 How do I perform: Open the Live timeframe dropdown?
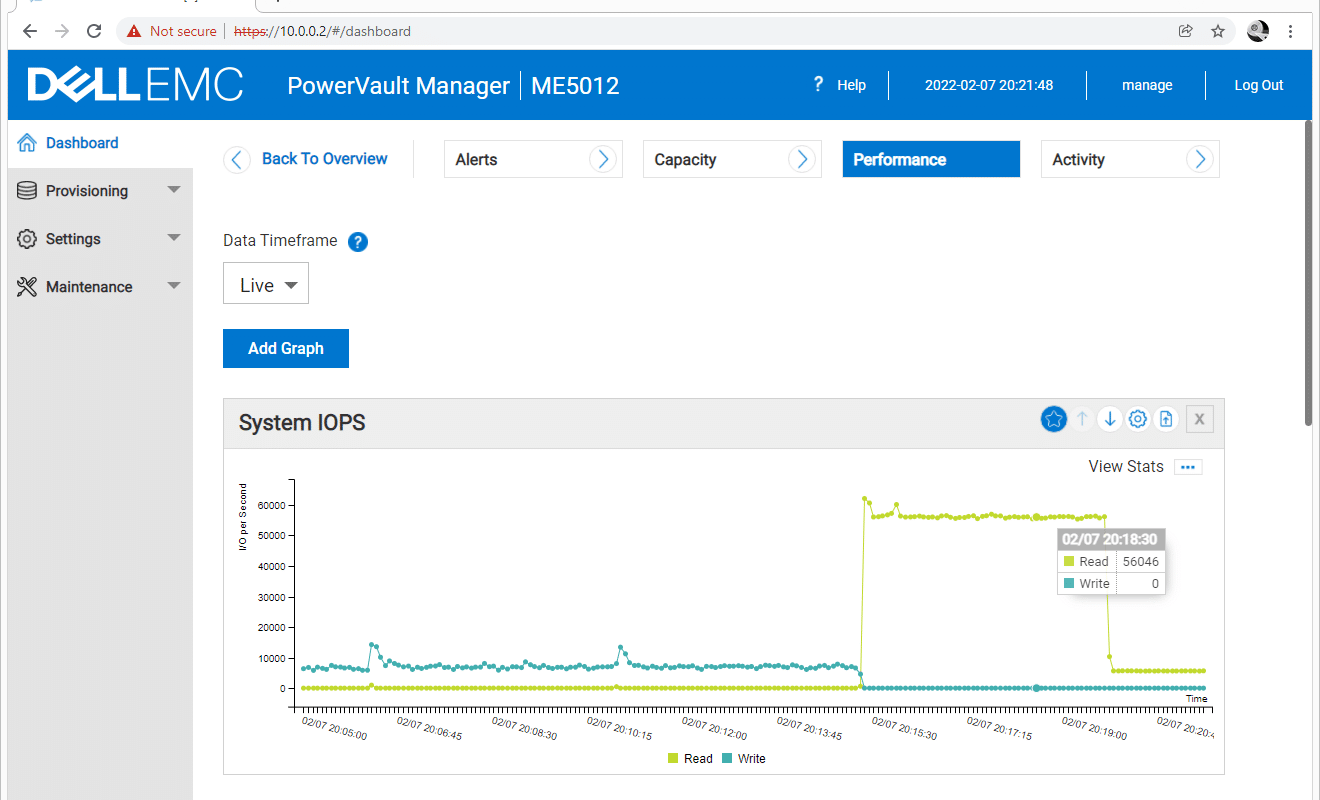(266, 285)
